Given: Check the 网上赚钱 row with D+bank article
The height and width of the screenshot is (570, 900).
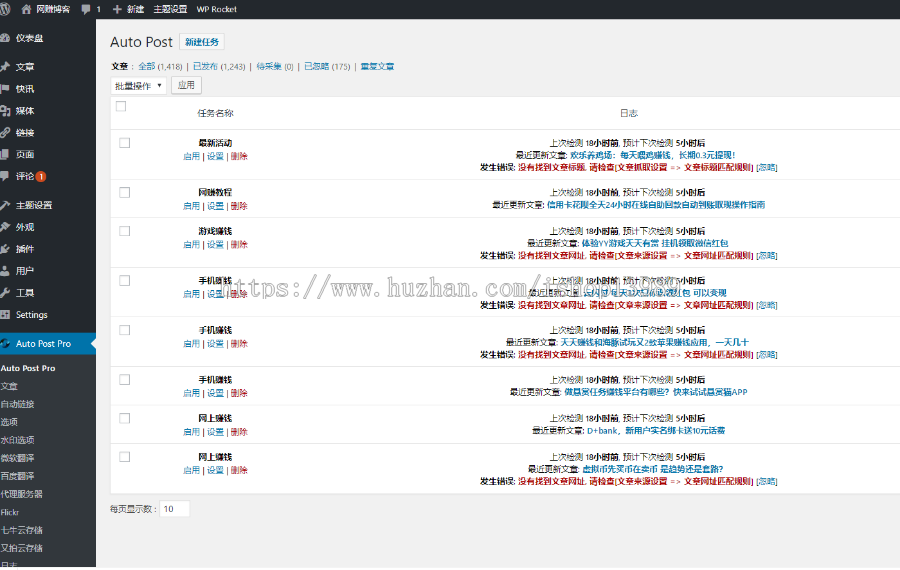Looking at the screenshot, I should [x=125, y=418].
